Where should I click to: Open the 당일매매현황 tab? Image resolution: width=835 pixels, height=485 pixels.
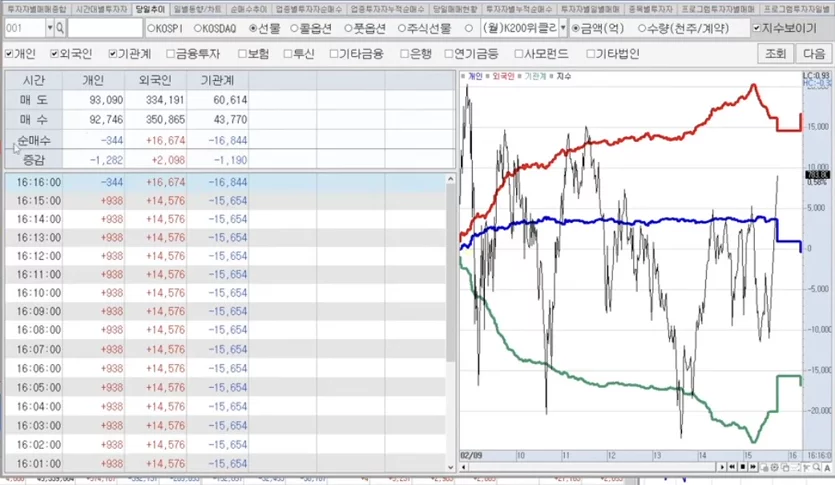455,9
